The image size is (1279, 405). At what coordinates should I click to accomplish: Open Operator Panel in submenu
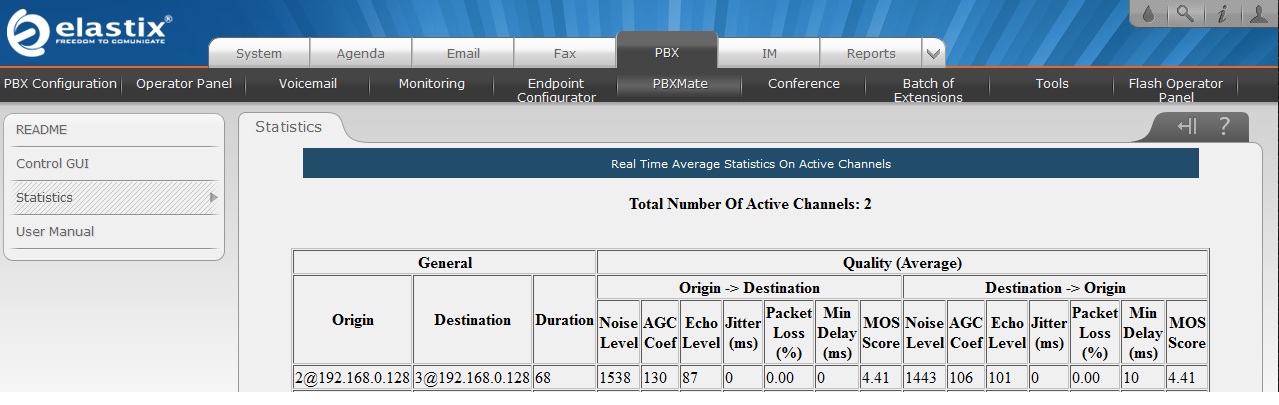coord(184,84)
